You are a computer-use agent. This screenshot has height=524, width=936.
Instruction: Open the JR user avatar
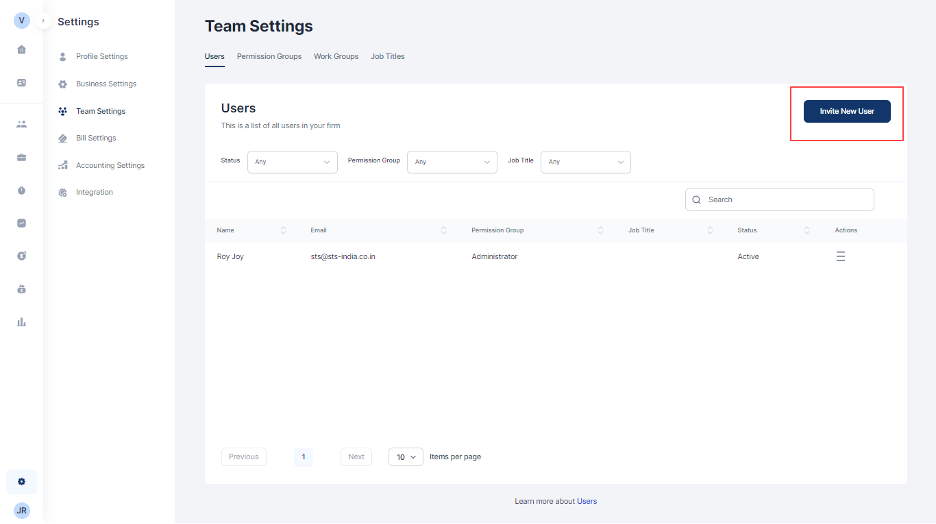pos(21,510)
